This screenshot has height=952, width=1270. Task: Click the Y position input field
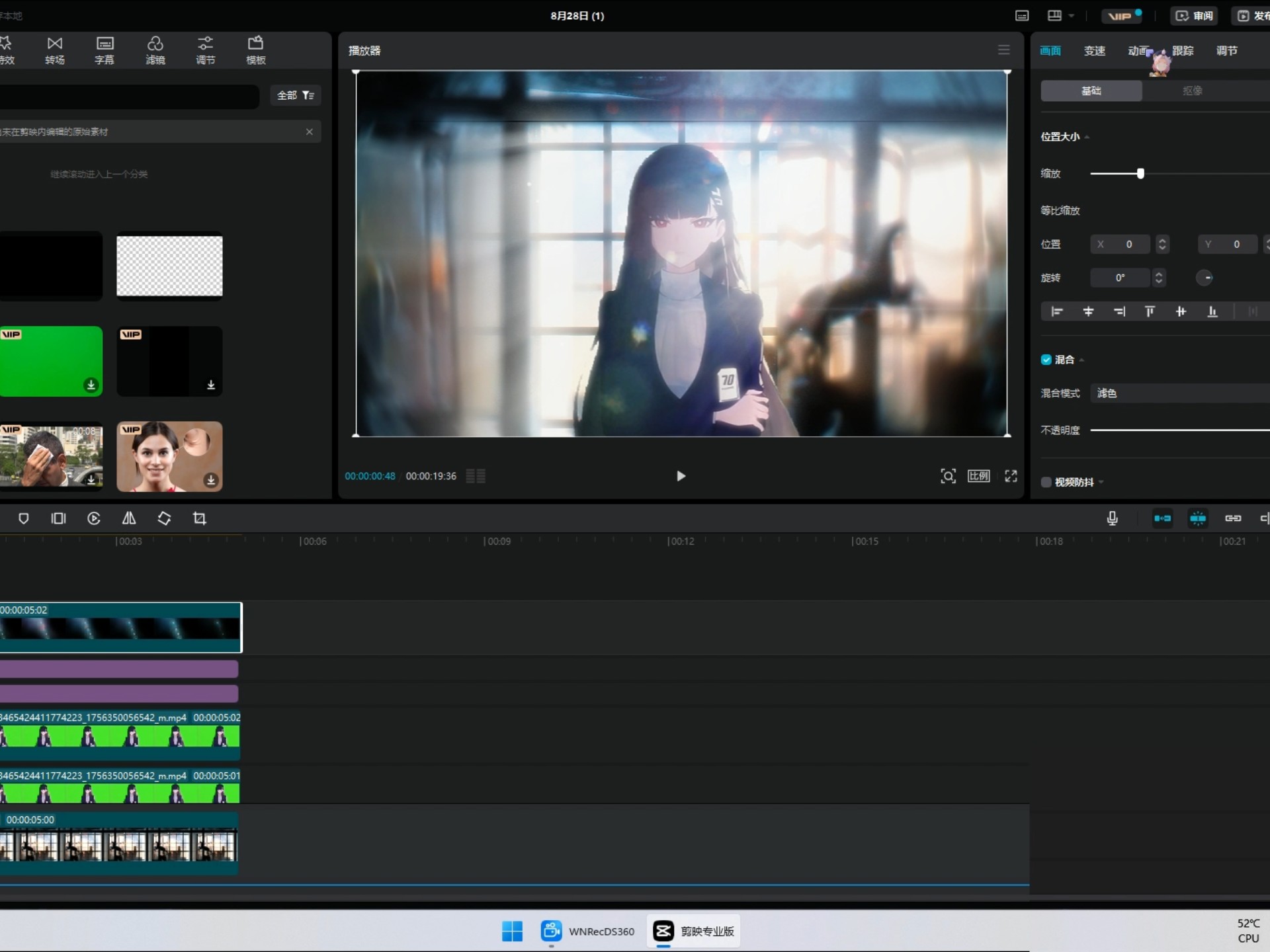click(1228, 244)
